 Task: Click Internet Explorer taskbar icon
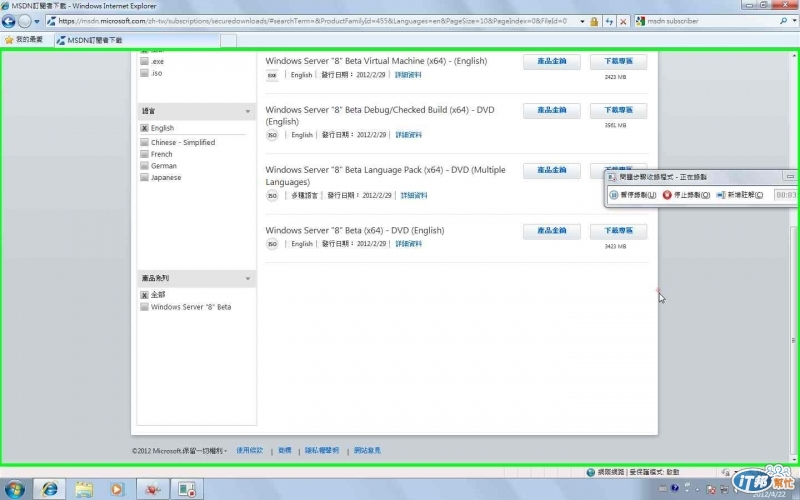(49, 489)
